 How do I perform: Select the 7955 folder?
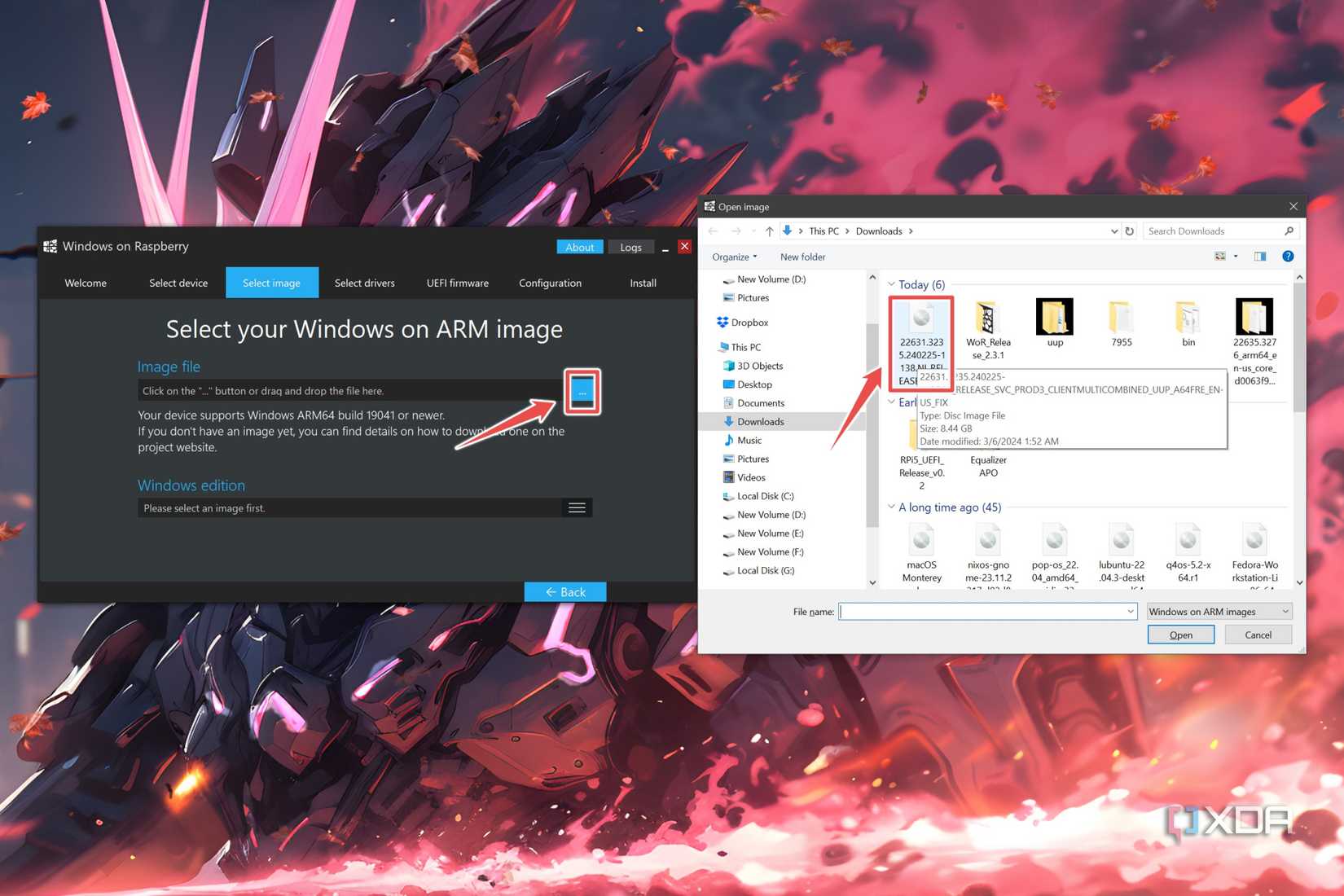click(x=1122, y=324)
